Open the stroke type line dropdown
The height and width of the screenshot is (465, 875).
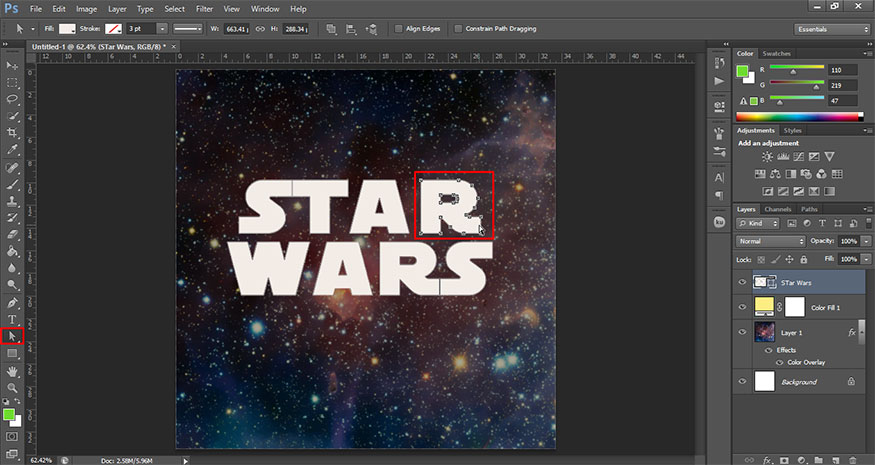pos(188,29)
